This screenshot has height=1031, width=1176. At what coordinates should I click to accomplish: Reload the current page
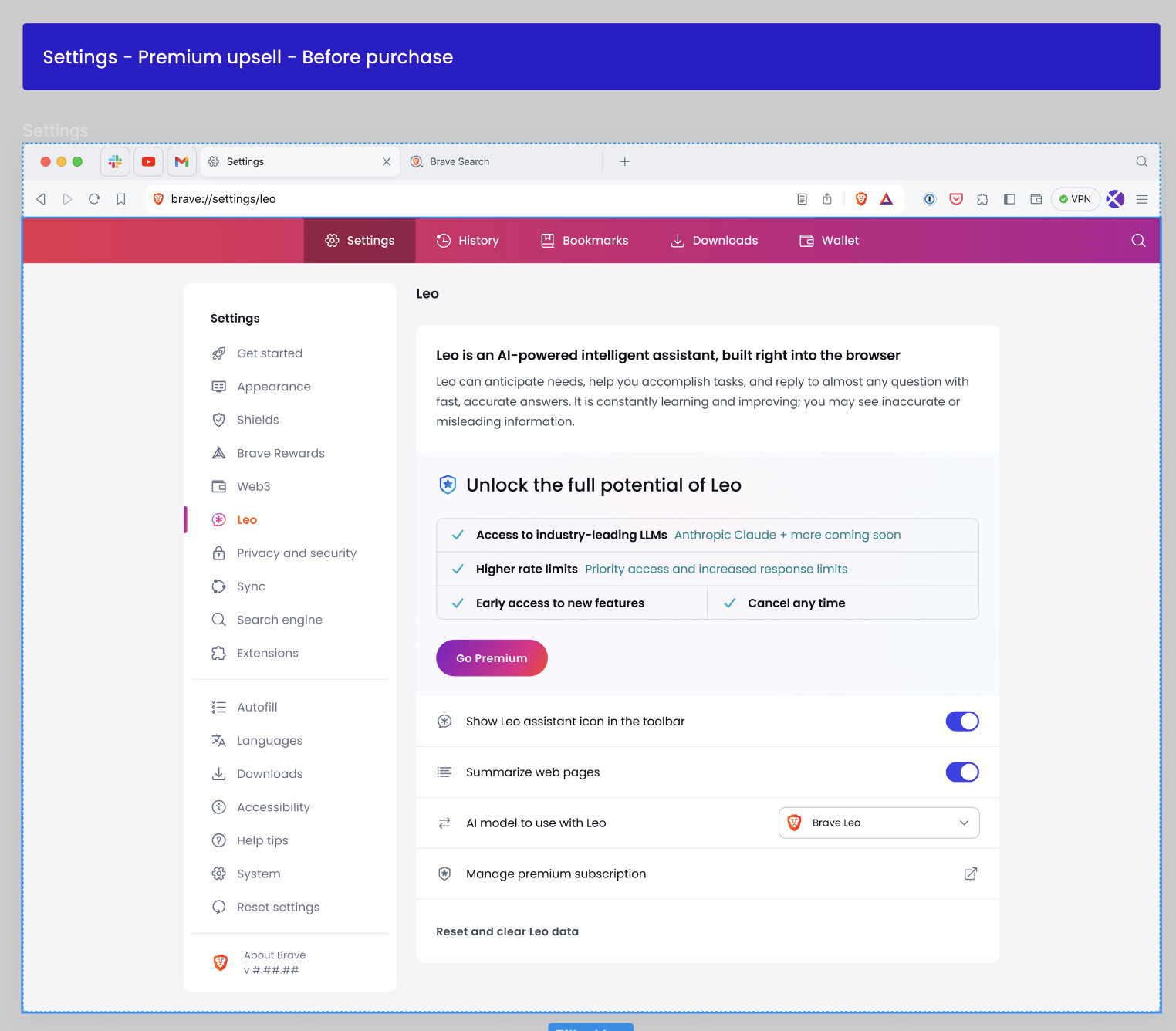tap(94, 199)
